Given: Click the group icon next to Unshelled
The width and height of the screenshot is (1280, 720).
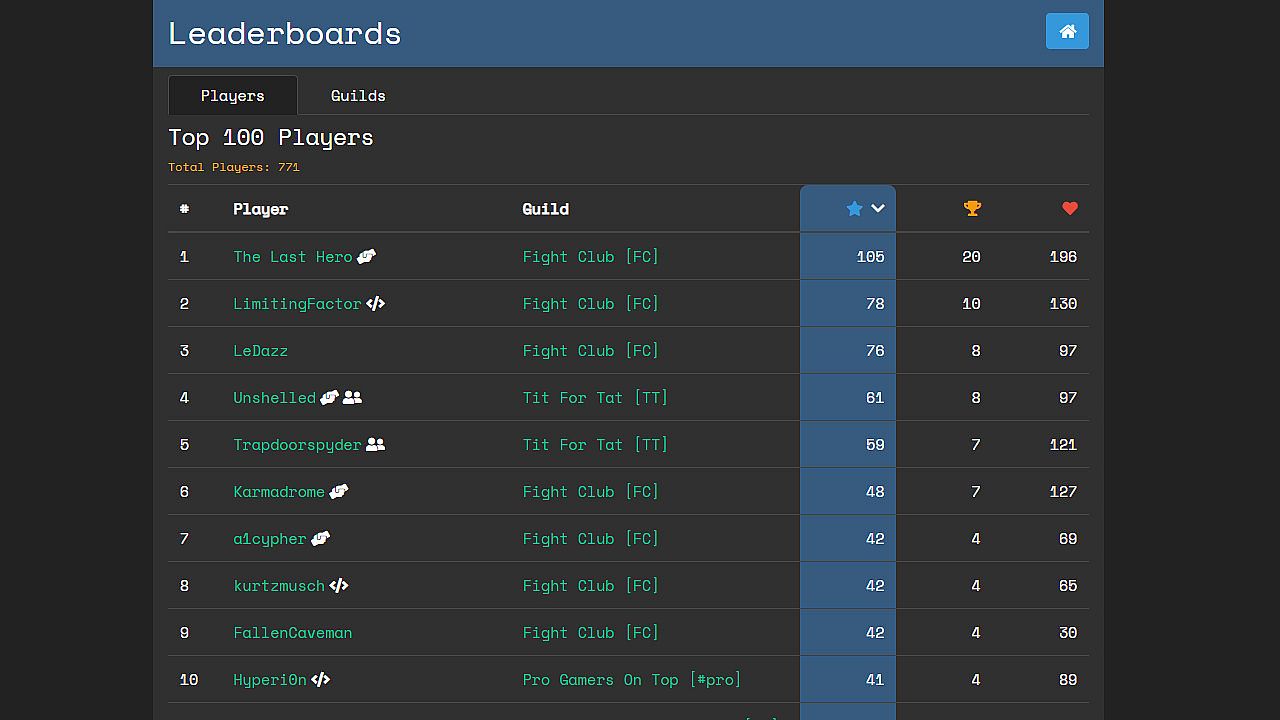Looking at the screenshot, I should (352, 398).
